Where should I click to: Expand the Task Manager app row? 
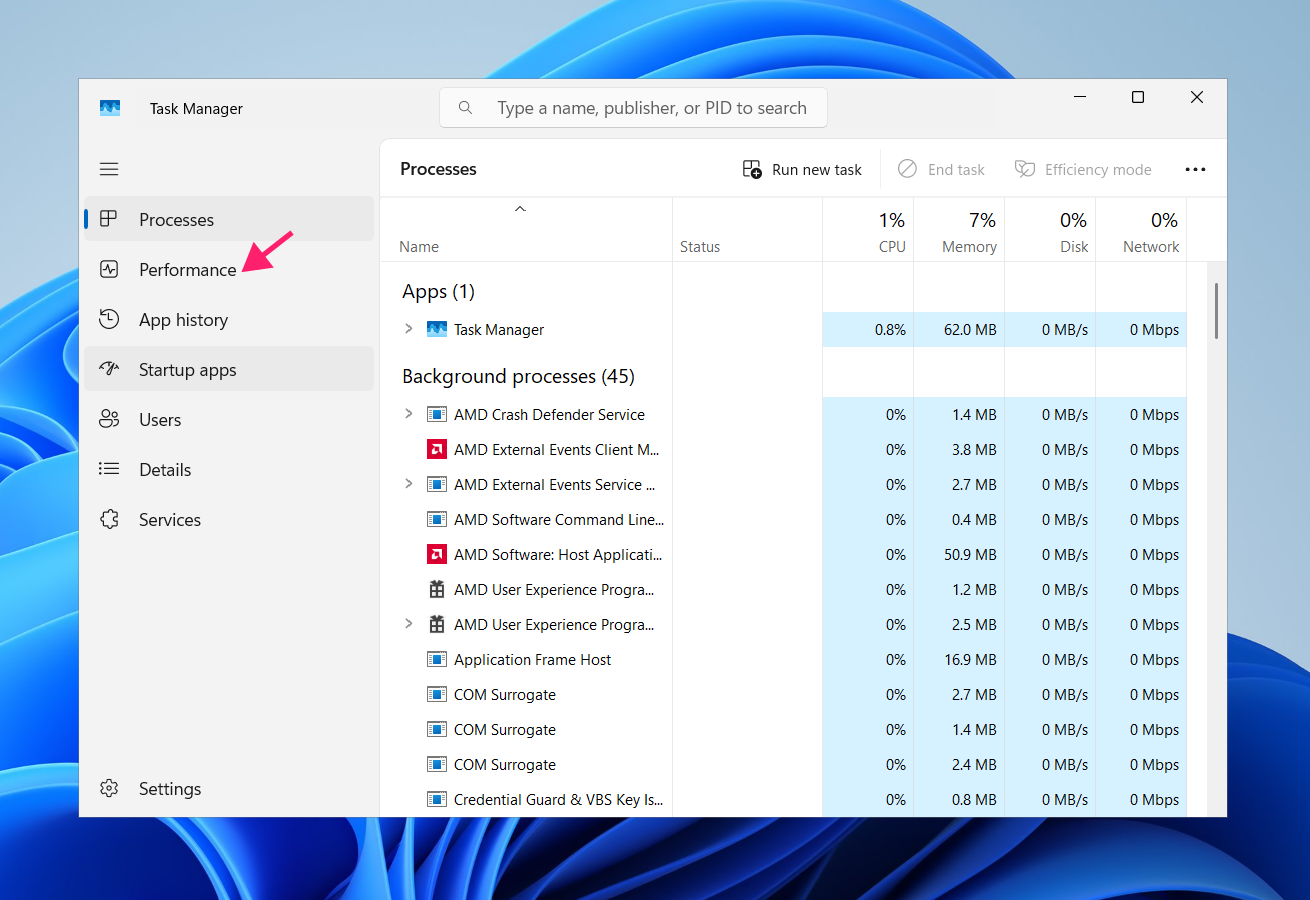(408, 328)
